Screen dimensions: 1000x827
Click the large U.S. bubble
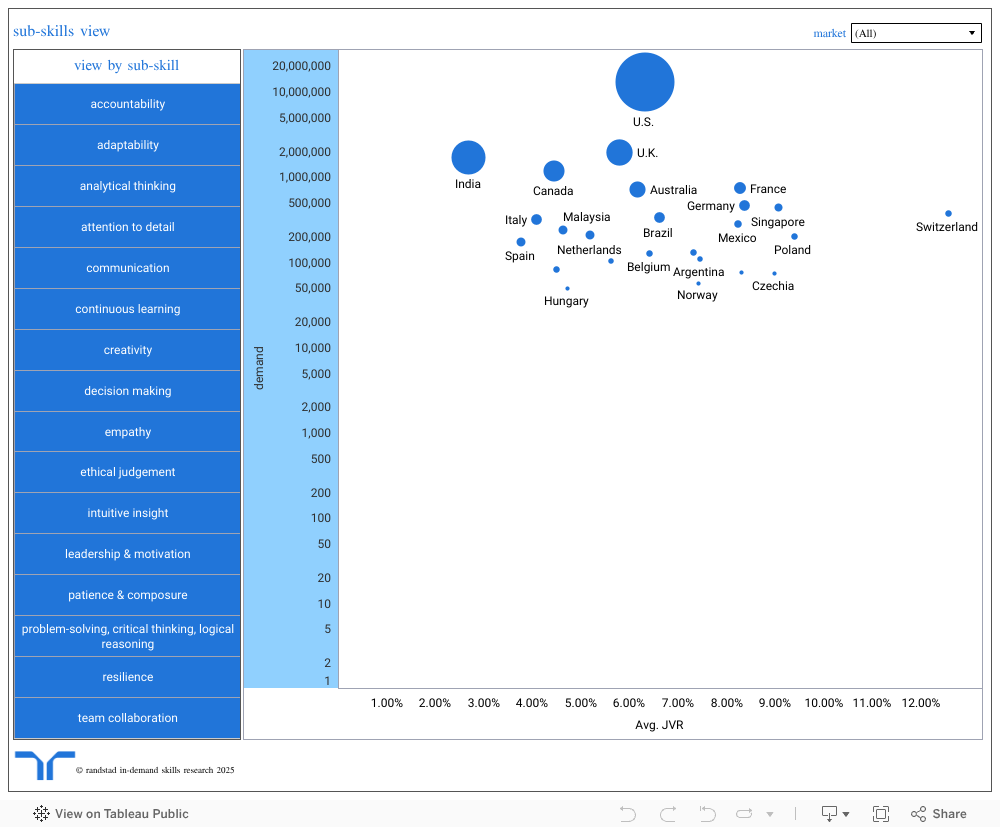(x=645, y=82)
